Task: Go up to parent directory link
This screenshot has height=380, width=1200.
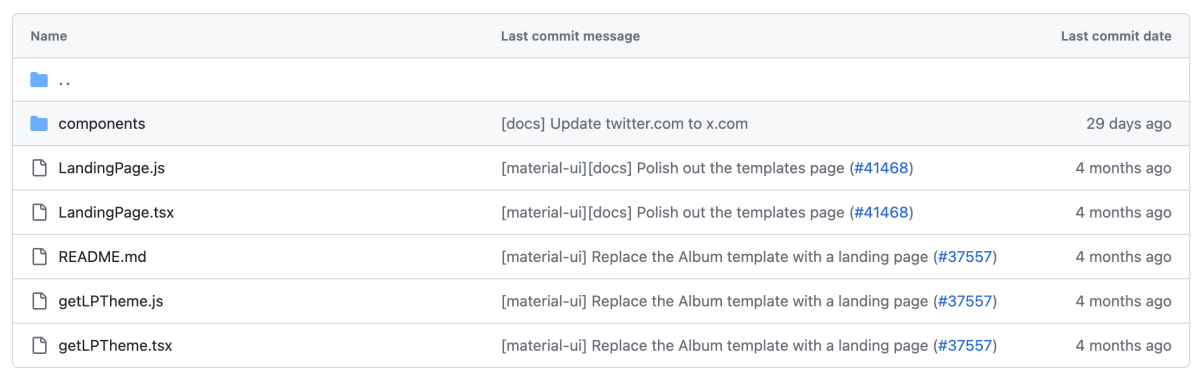Action: coord(64,80)
